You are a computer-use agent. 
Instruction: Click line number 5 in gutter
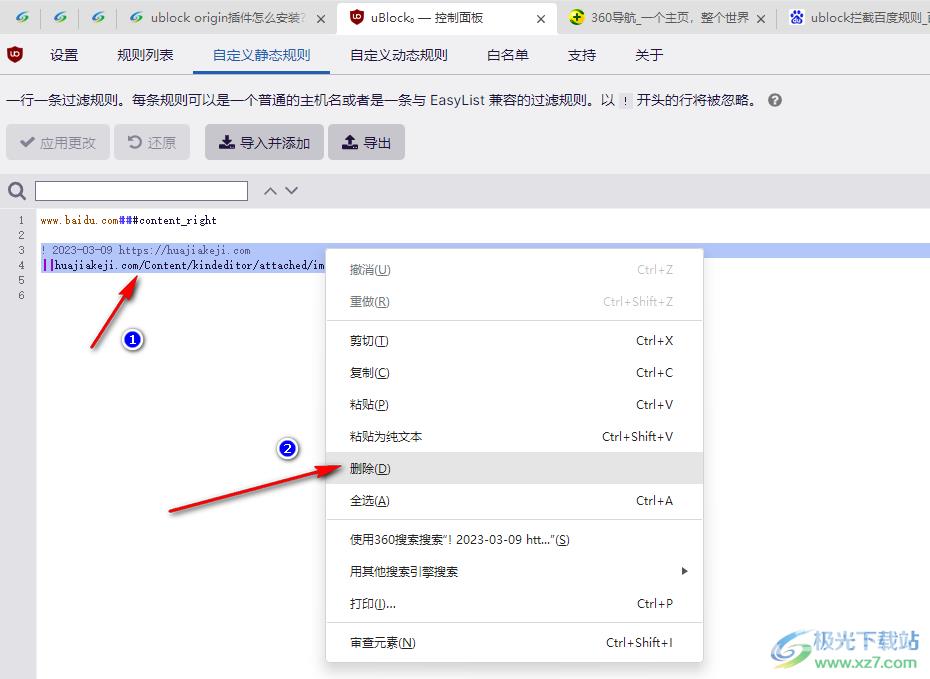coord(21,280)
